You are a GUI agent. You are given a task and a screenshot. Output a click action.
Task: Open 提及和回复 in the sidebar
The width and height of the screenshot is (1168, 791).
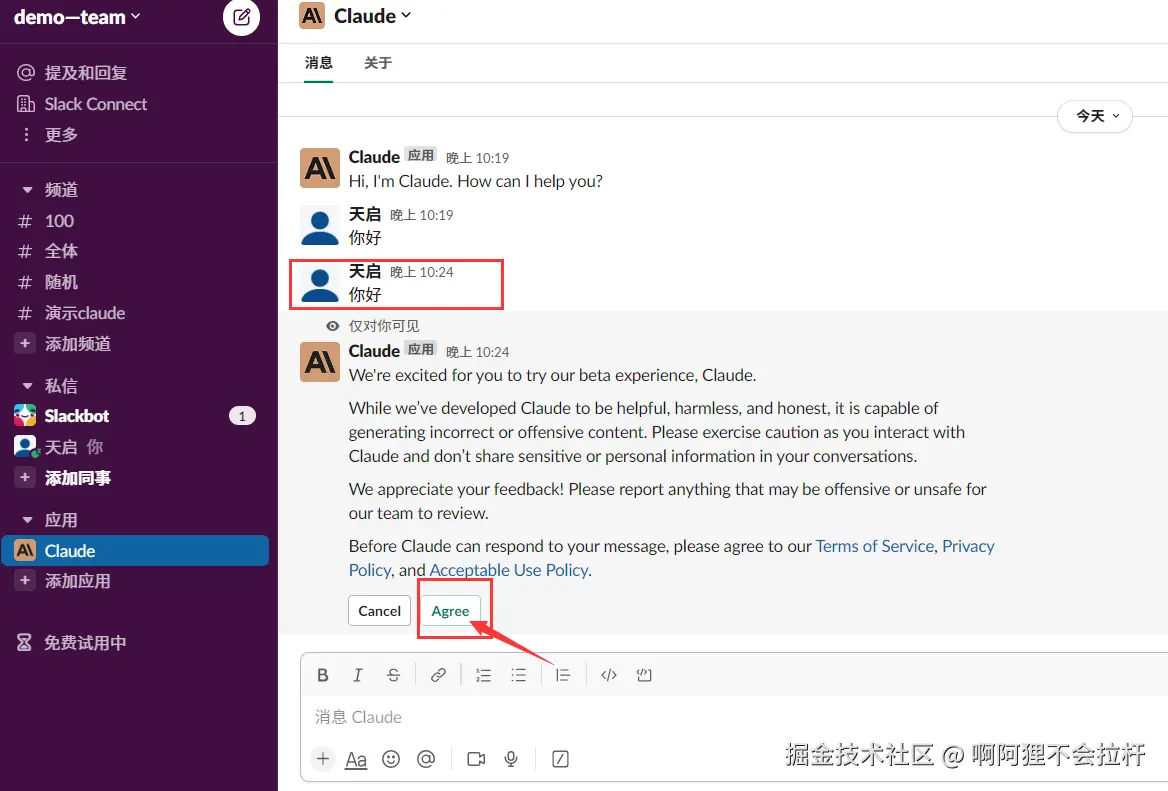[x=86, y=73]
